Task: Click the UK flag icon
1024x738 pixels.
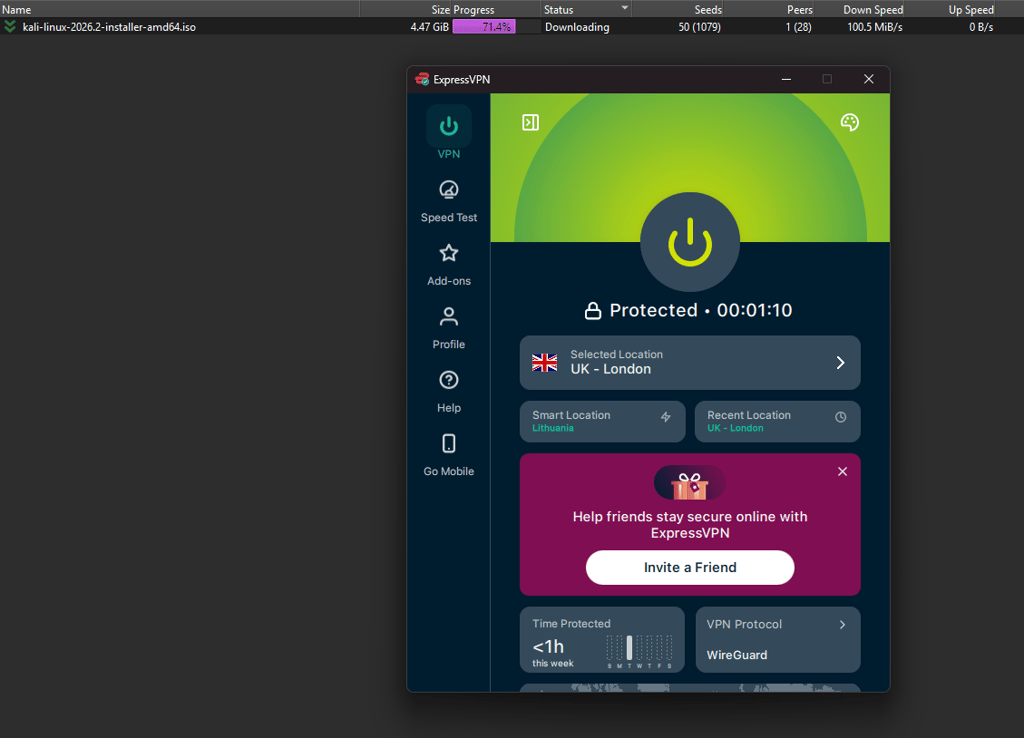Action: [x=545, y=362]
